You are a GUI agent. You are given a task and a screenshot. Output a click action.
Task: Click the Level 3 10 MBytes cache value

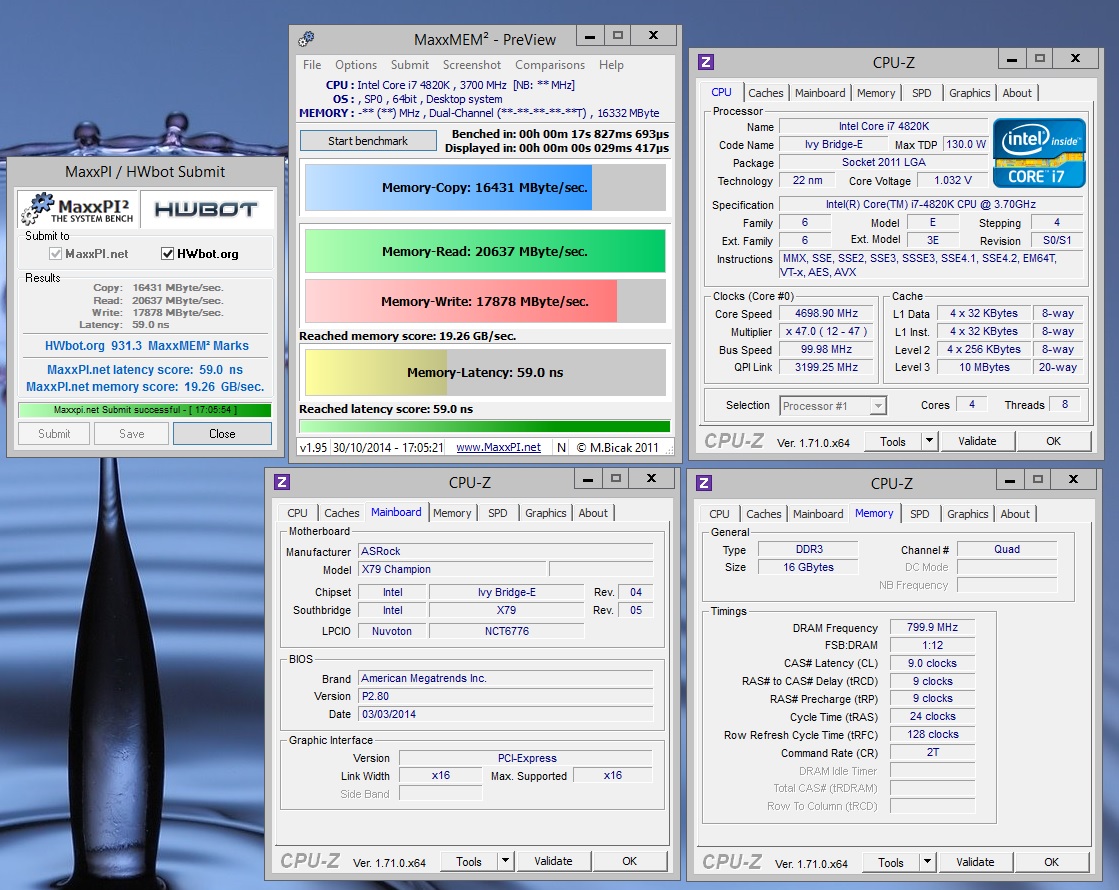984,367
